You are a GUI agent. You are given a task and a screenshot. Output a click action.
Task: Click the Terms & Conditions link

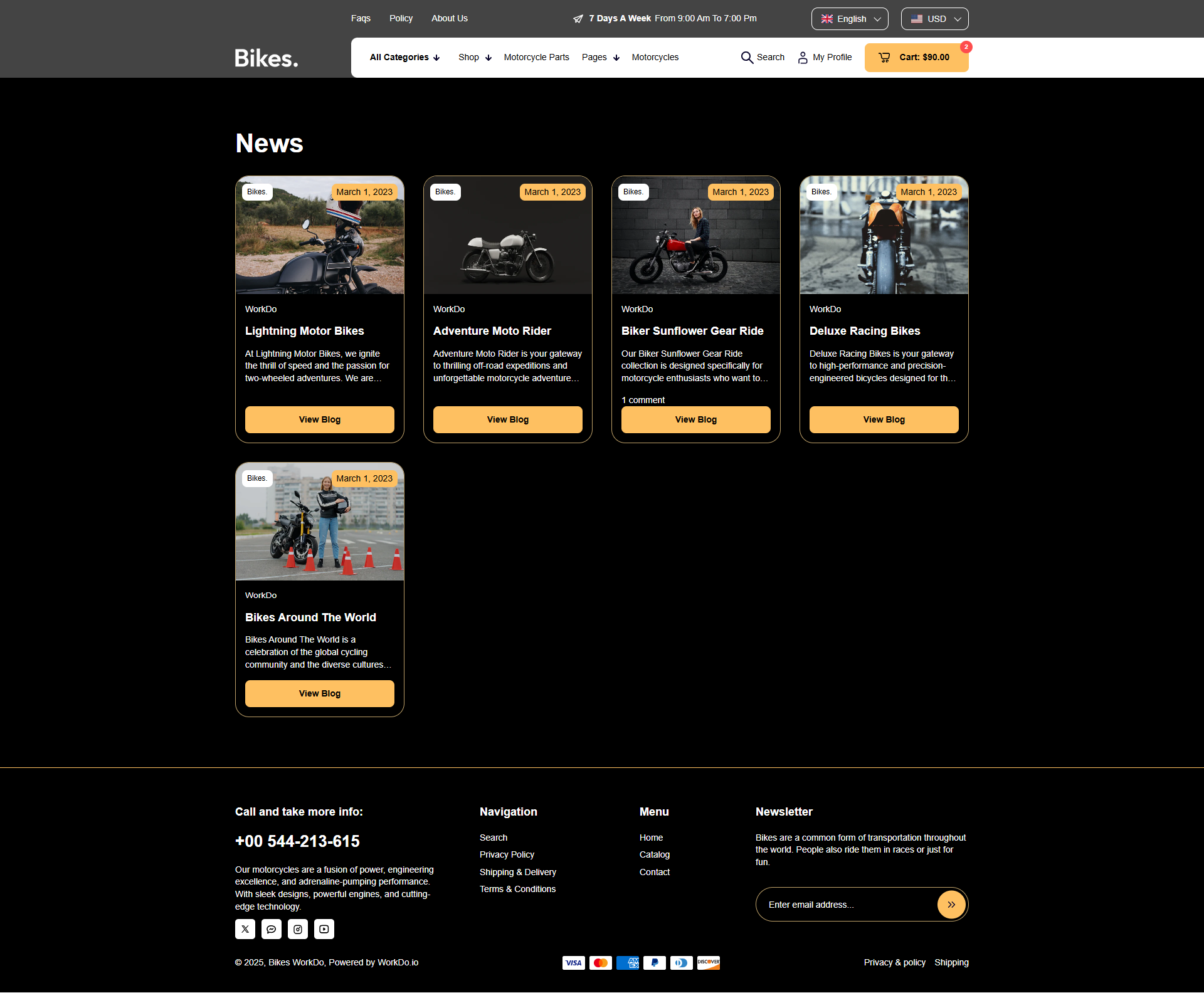pyautogui.click(x=517, y=888)
